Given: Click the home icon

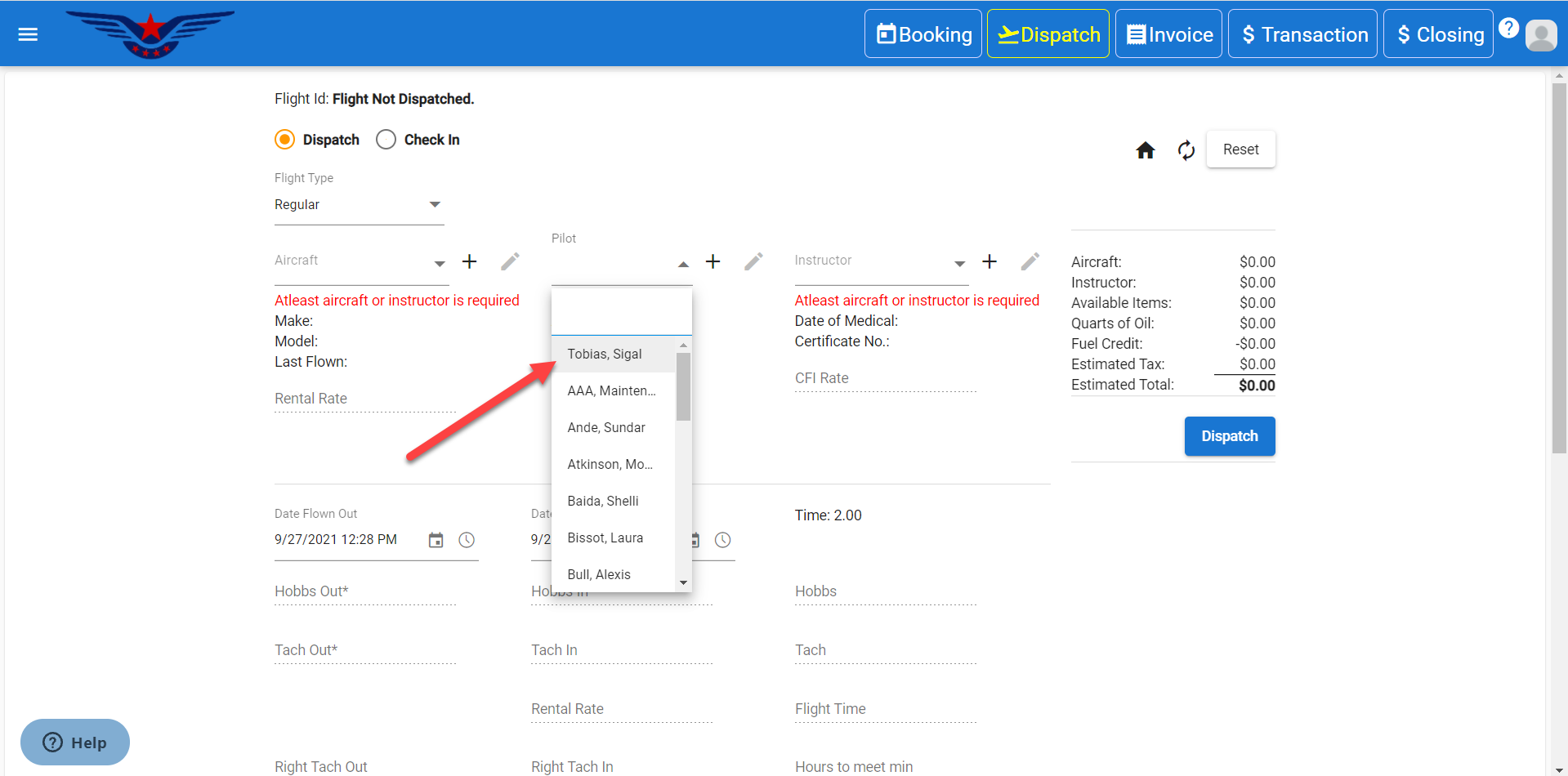Looking at the screenshot, I should pyautogui.click(x=1145, y=150).
